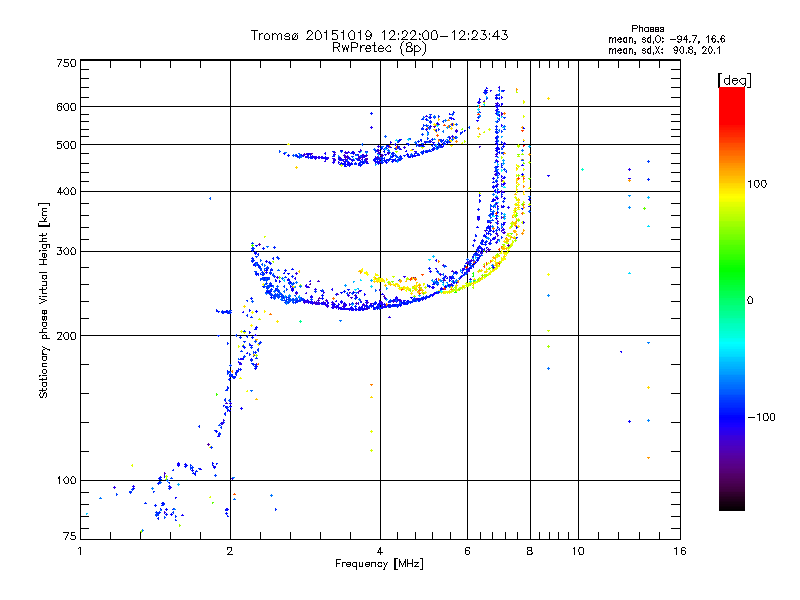Click the colorbar "-100" degree label

click(761, 417)
